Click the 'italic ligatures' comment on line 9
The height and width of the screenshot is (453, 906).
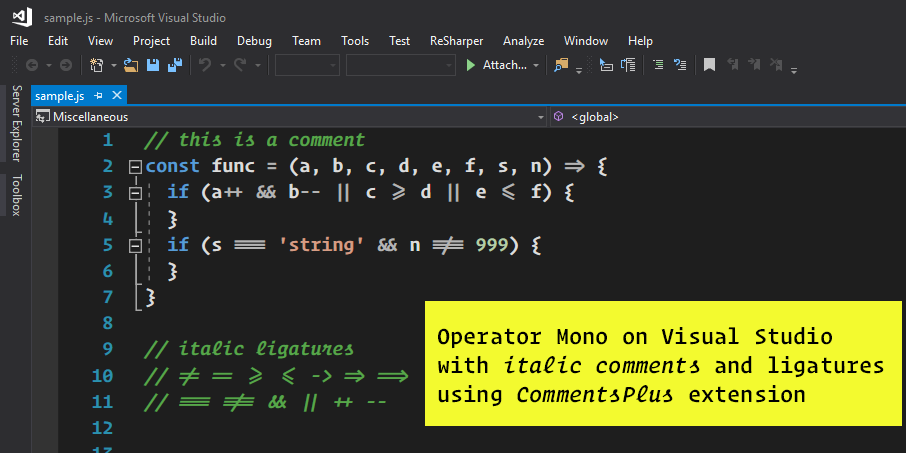coord(248,350)
